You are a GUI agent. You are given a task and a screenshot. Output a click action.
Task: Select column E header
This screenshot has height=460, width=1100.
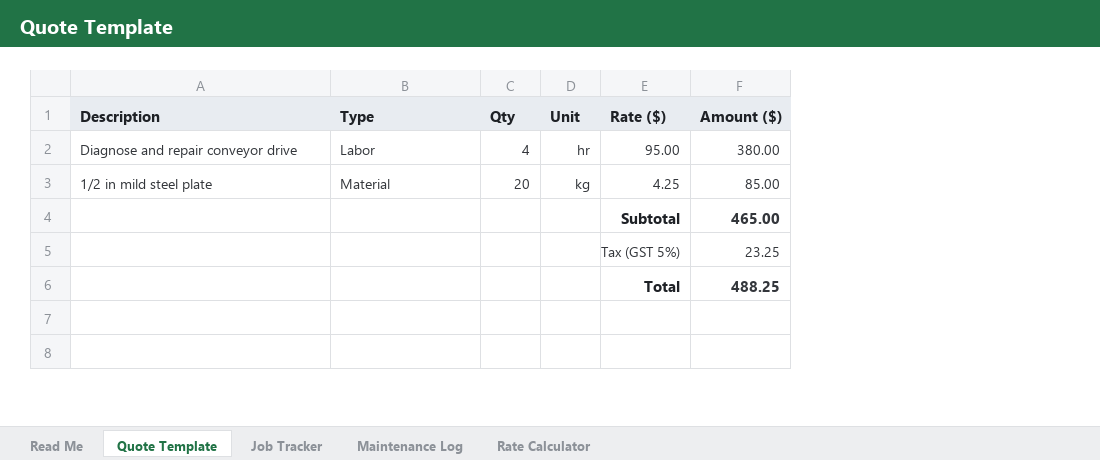pos(645,83)
